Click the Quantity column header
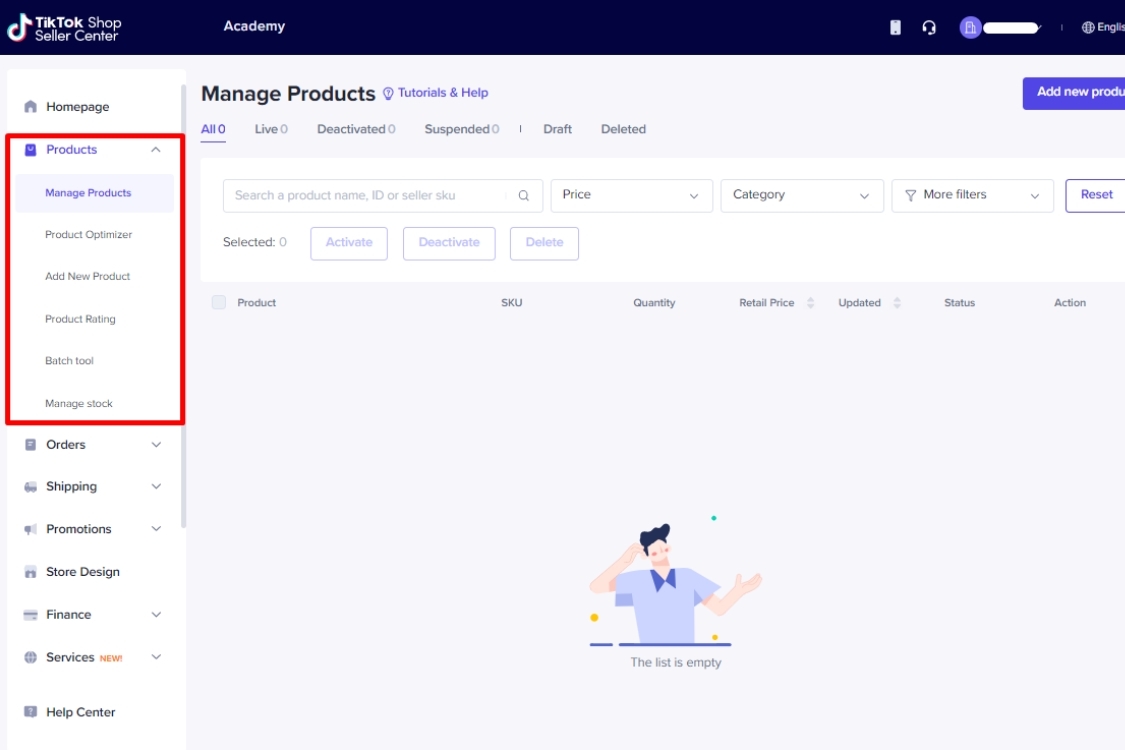1125x750 pixels. click(654, 303)
